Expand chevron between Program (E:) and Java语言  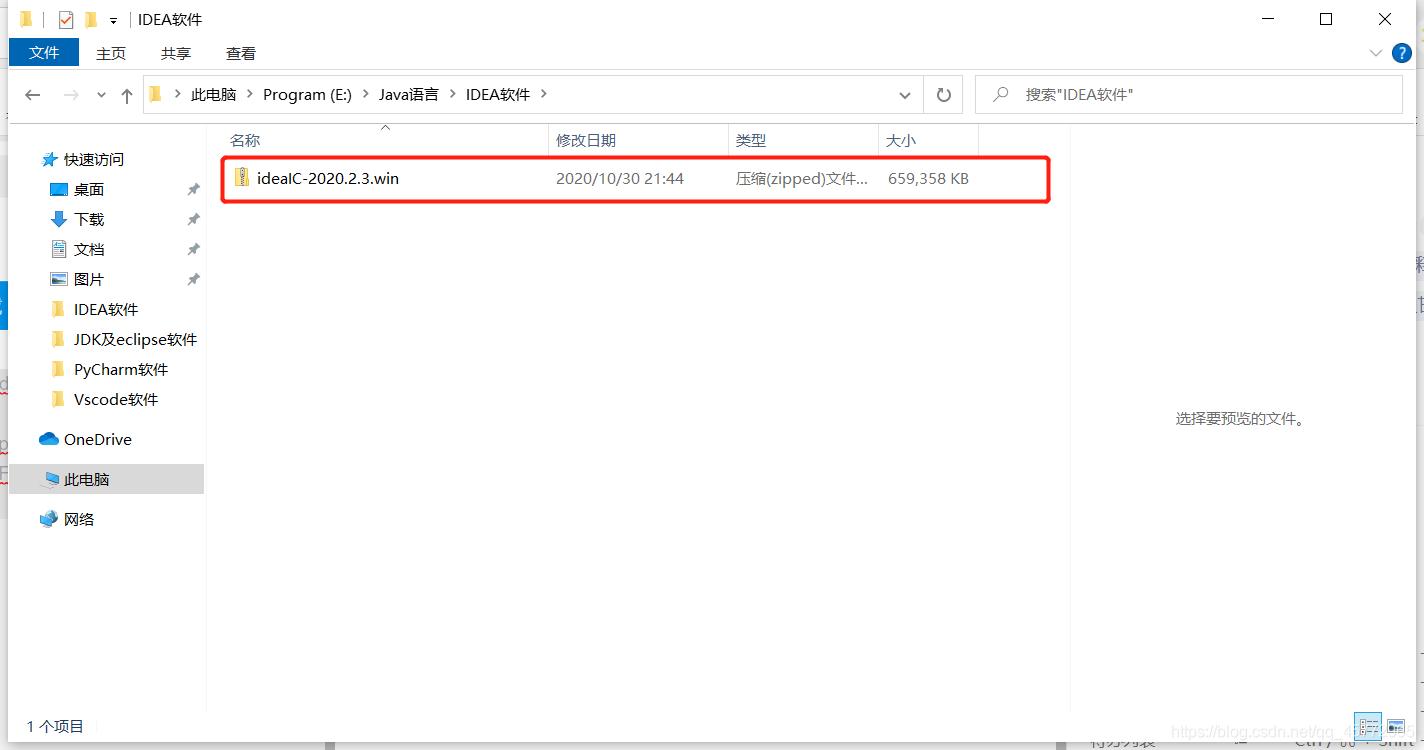[x=365, y=94]
